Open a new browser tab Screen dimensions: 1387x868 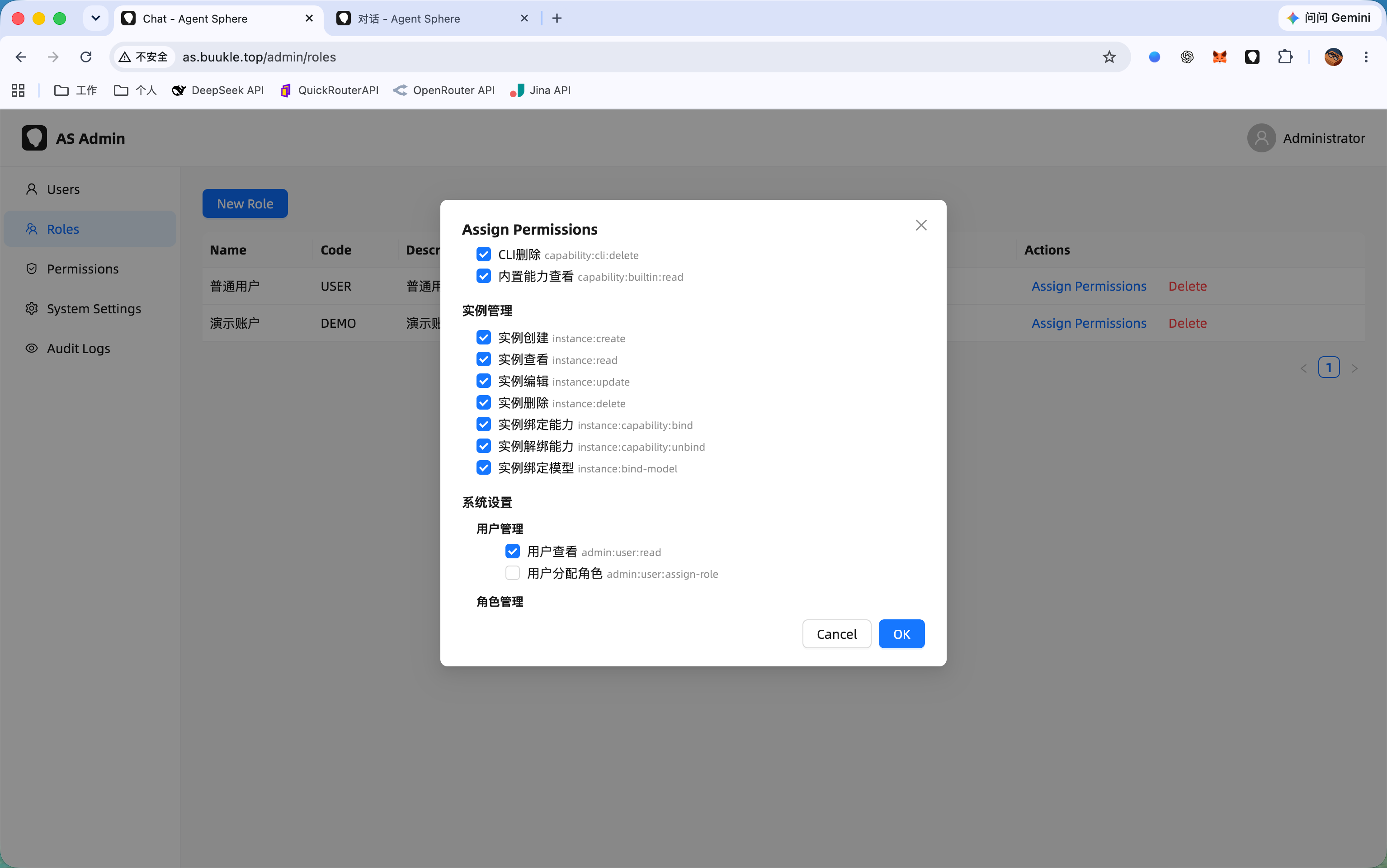(557, 19)
